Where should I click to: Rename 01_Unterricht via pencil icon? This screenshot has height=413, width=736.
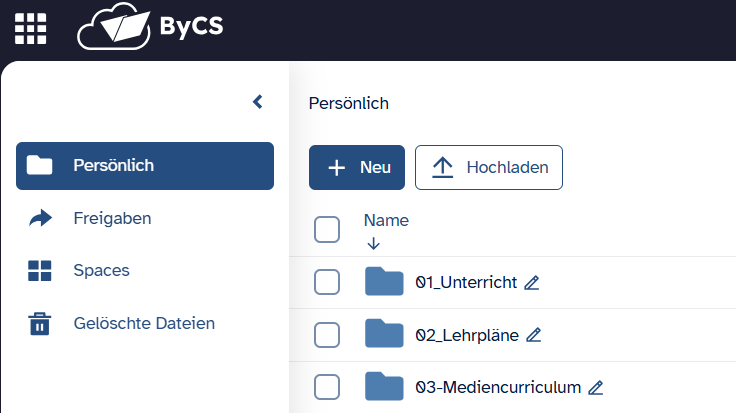coord(532,283)
